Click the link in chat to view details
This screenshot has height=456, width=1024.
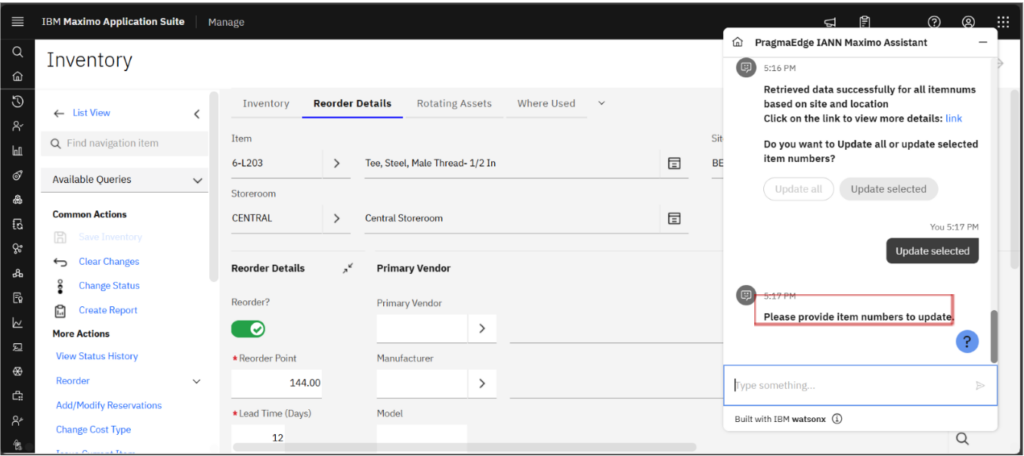point(953,118)
